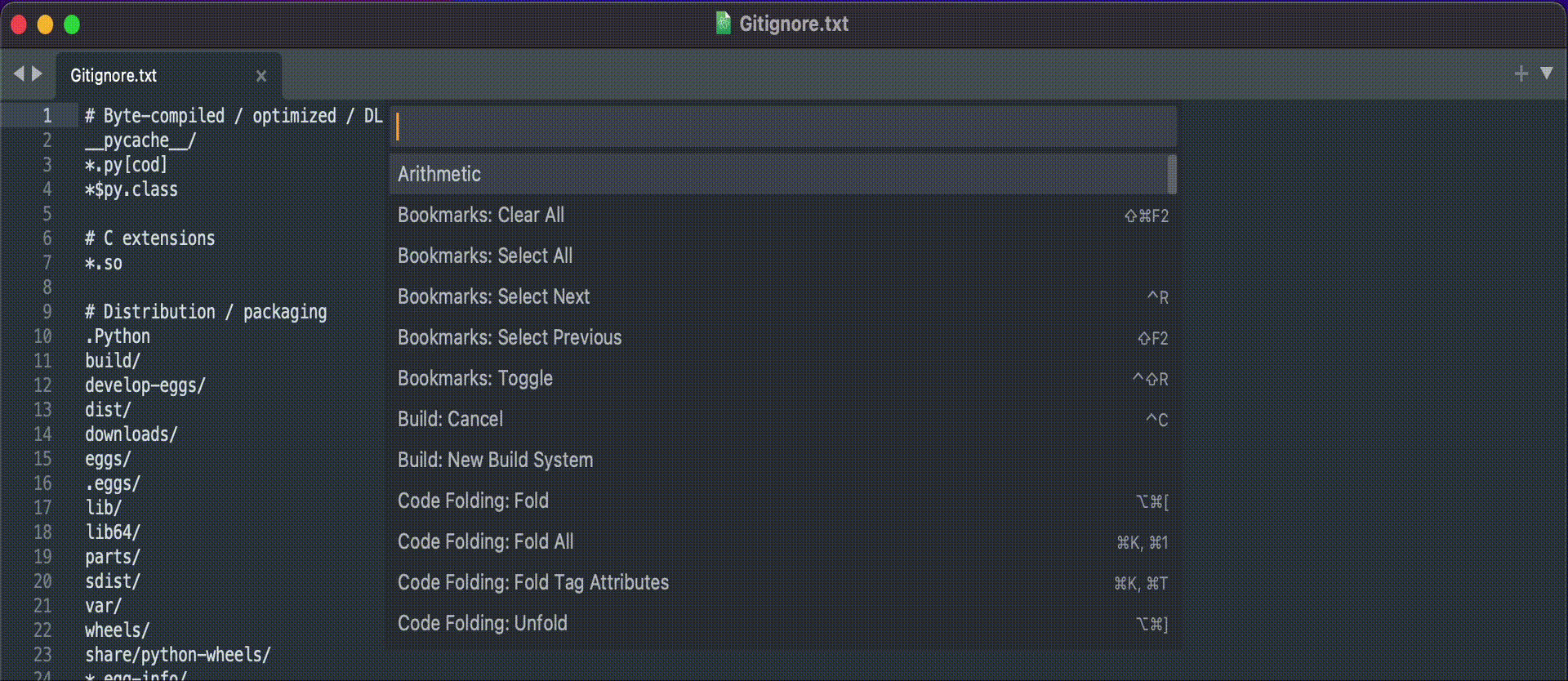Screen dimensions: 1568x681
Task: Click the file icon beside the title
Action: pyautogui.click(x=724, y=24)
